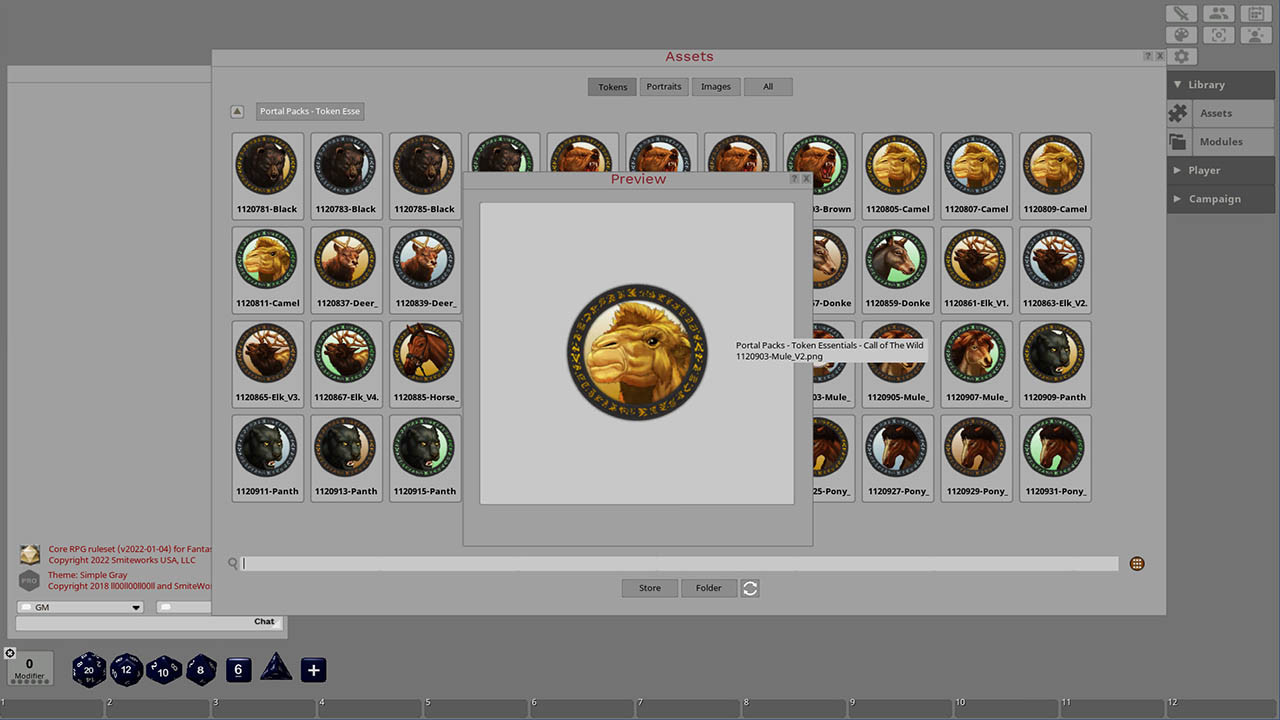Open the character selection icon

pos(1255,34)
